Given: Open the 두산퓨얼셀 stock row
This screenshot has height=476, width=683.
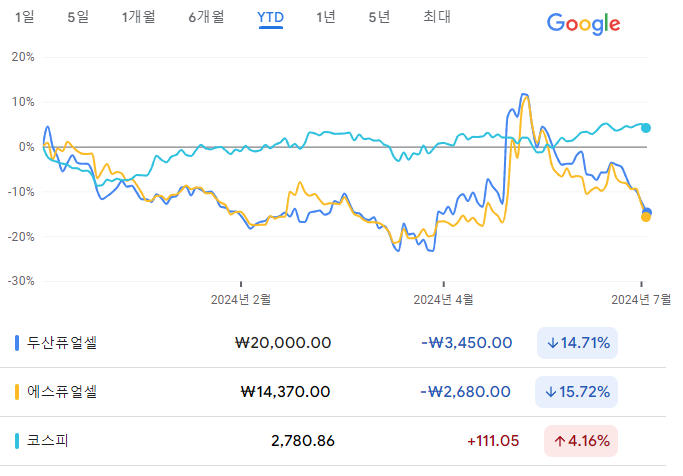Looking at the screenshot, I should (333, 343).
